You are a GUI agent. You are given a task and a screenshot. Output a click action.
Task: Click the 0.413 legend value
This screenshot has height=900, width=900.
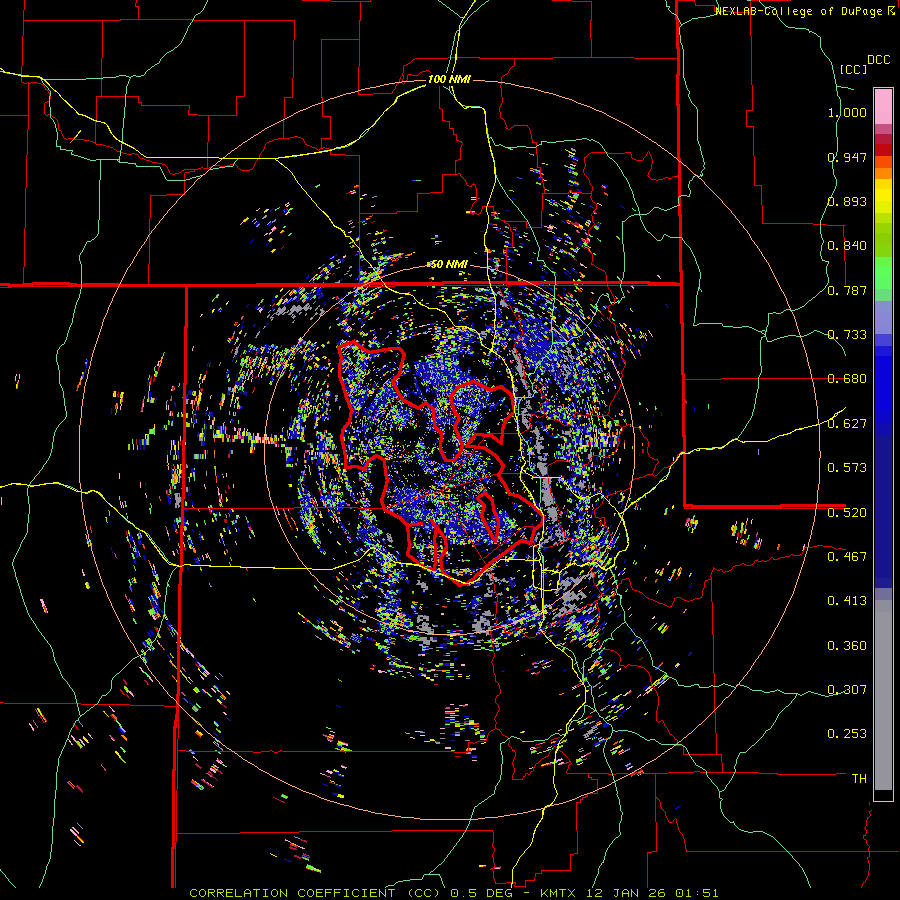point(847,601)
